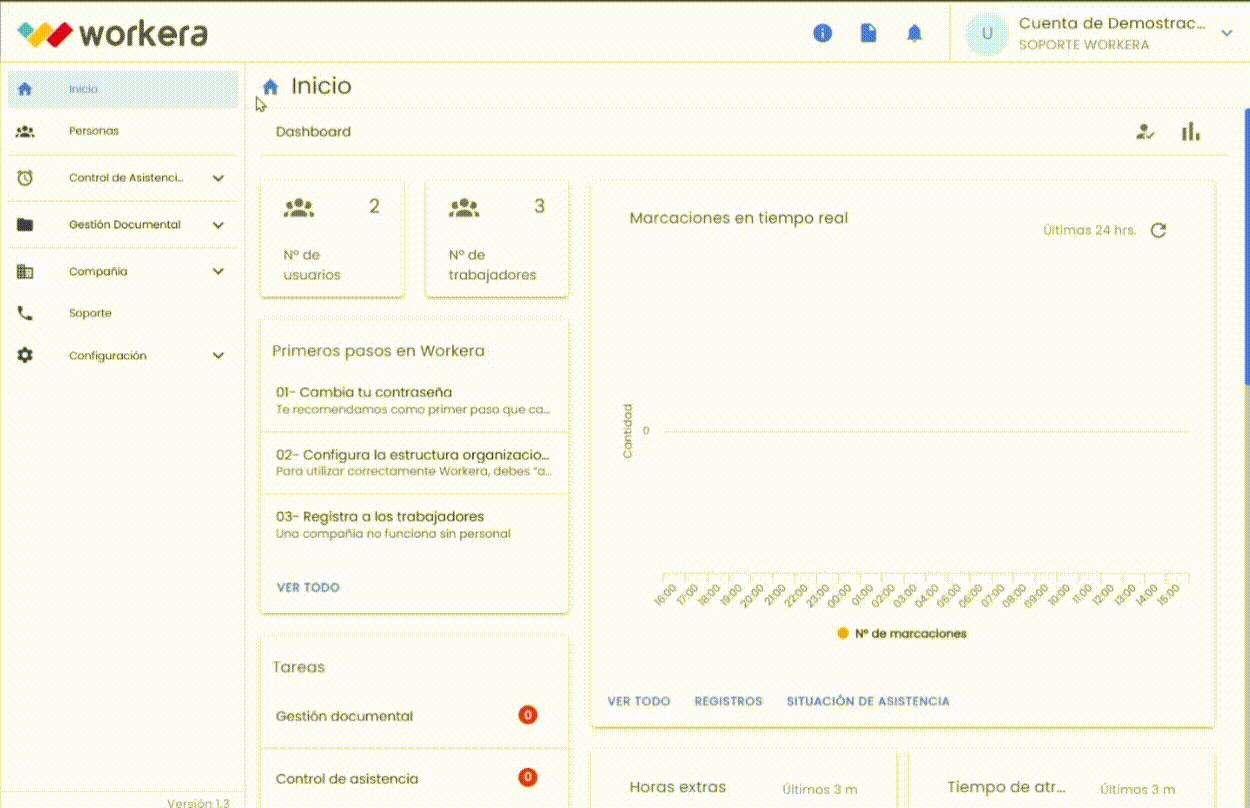Open the information icon in header

[822, 33]
